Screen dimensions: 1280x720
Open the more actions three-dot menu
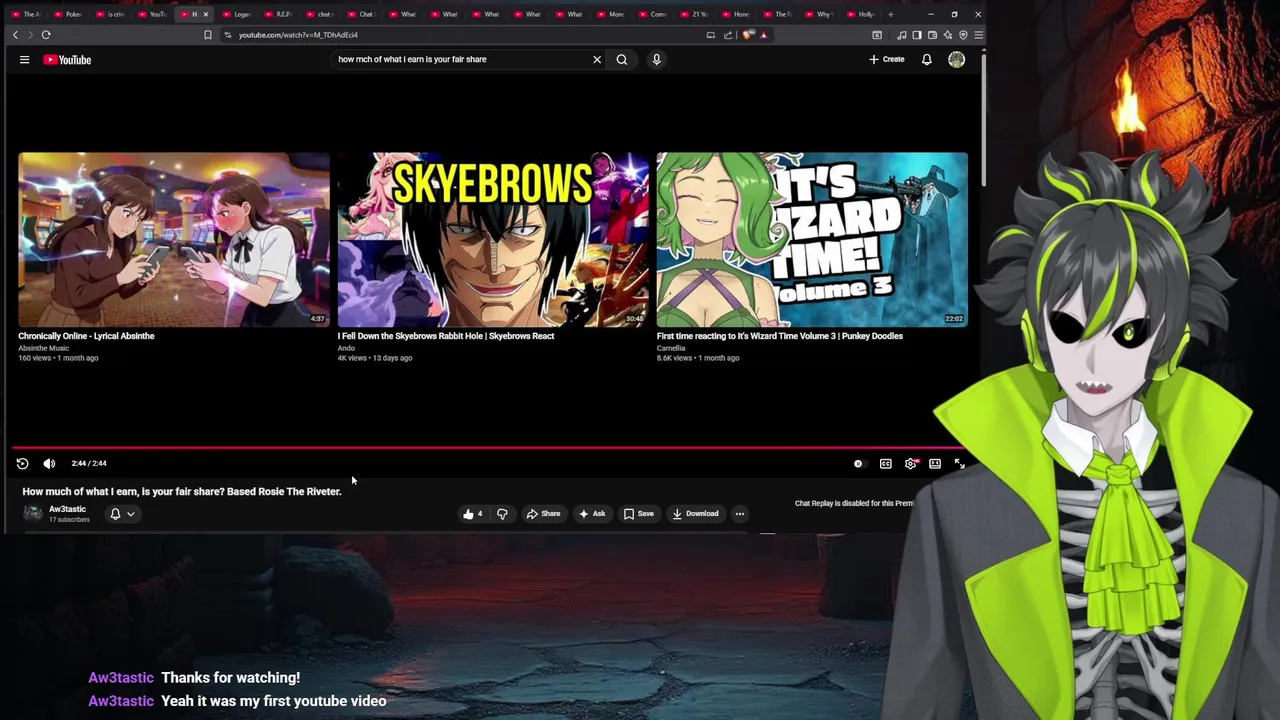[x=740, y=514]
